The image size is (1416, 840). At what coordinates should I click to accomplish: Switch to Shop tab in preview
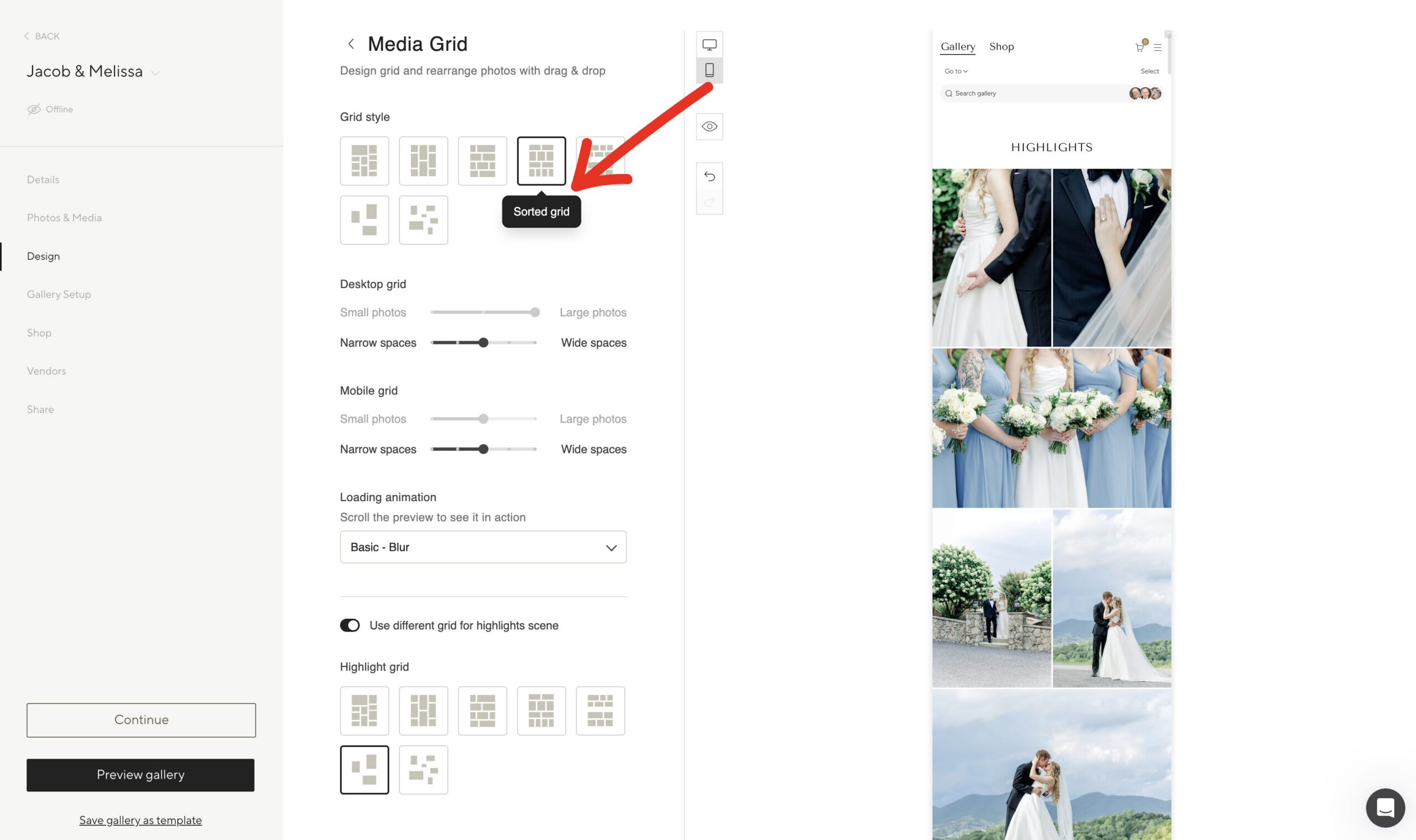point(1001,46)
